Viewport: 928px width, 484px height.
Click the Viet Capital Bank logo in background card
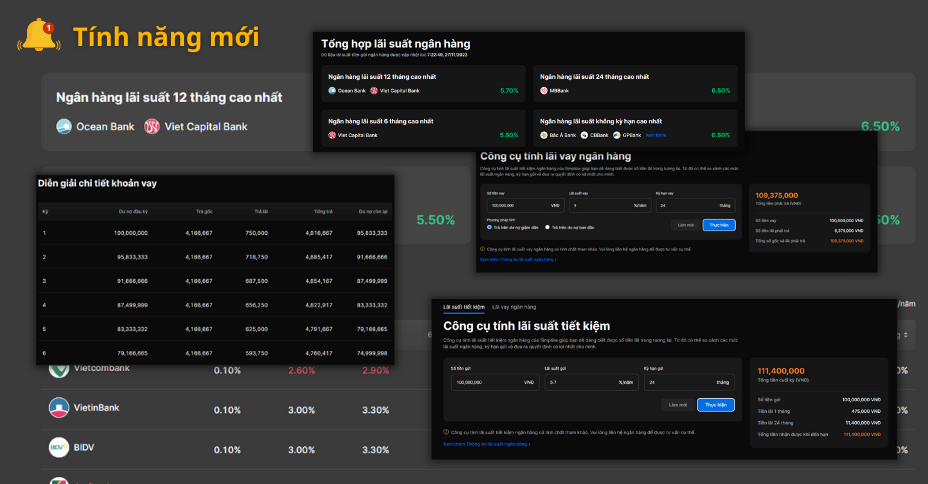pyautogui.click(x=152, y=127)
